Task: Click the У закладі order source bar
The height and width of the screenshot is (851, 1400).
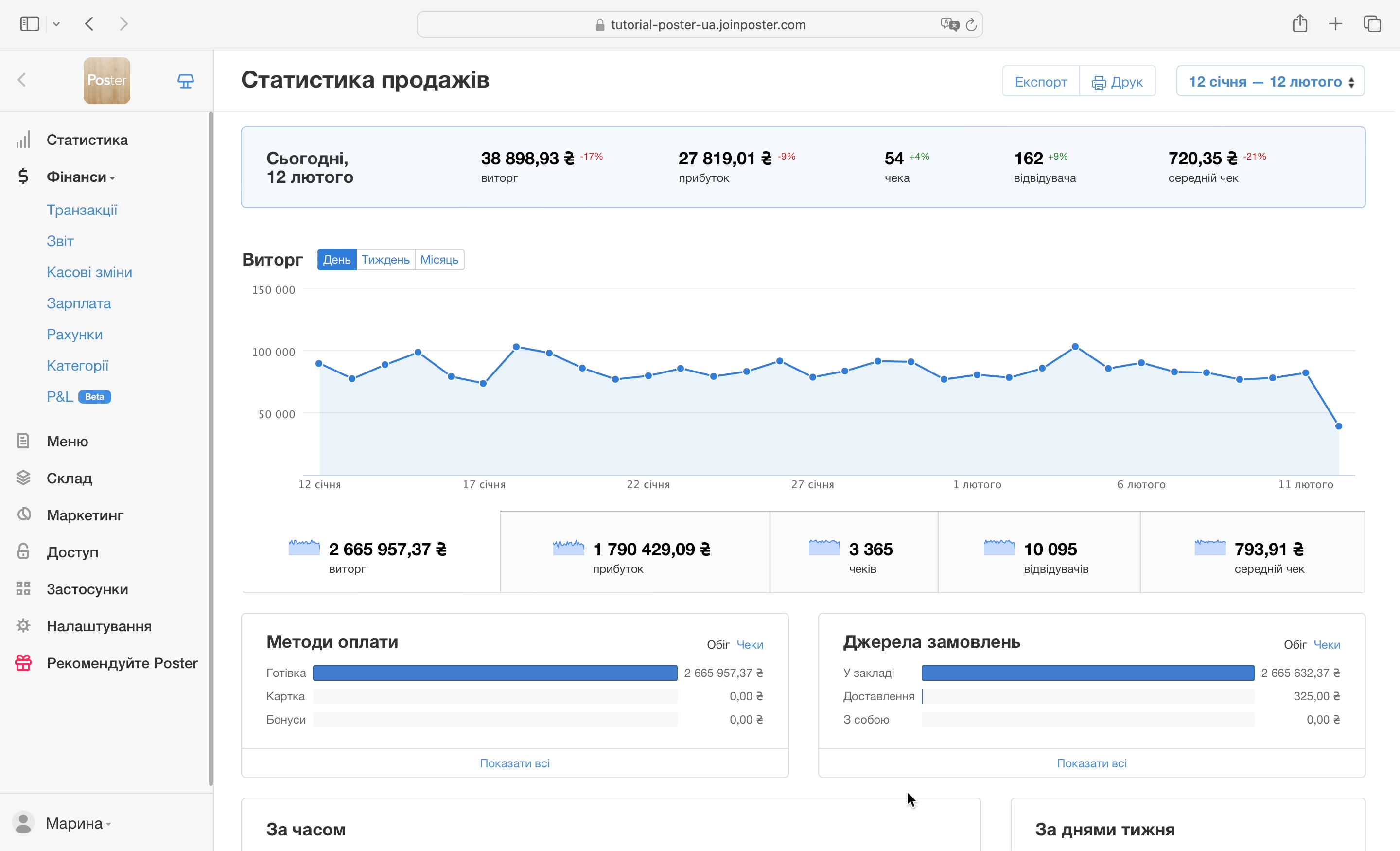Action: click(1087, 673)
